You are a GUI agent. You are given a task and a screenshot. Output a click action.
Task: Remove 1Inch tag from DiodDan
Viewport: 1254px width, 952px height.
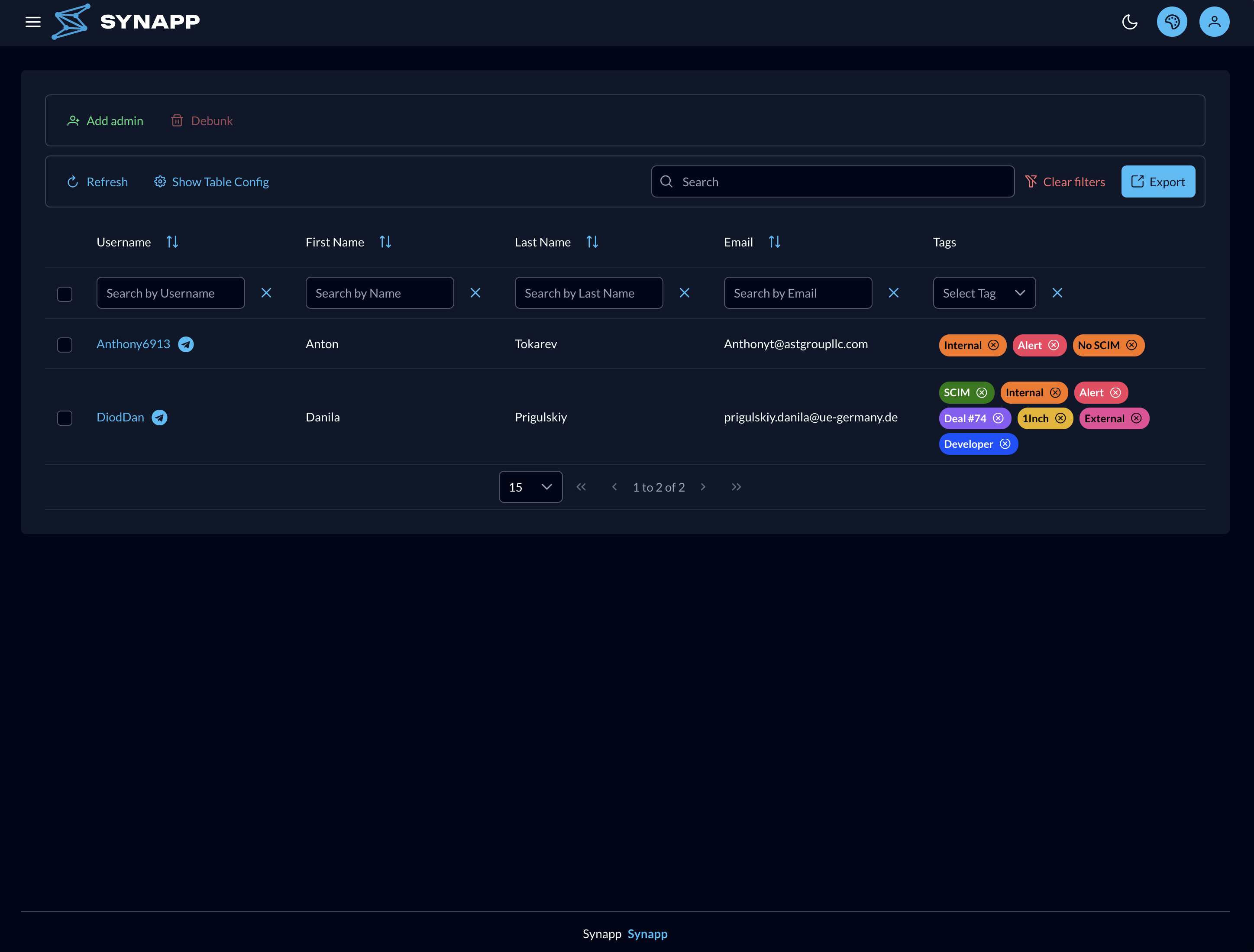(x=1061, y=418)
